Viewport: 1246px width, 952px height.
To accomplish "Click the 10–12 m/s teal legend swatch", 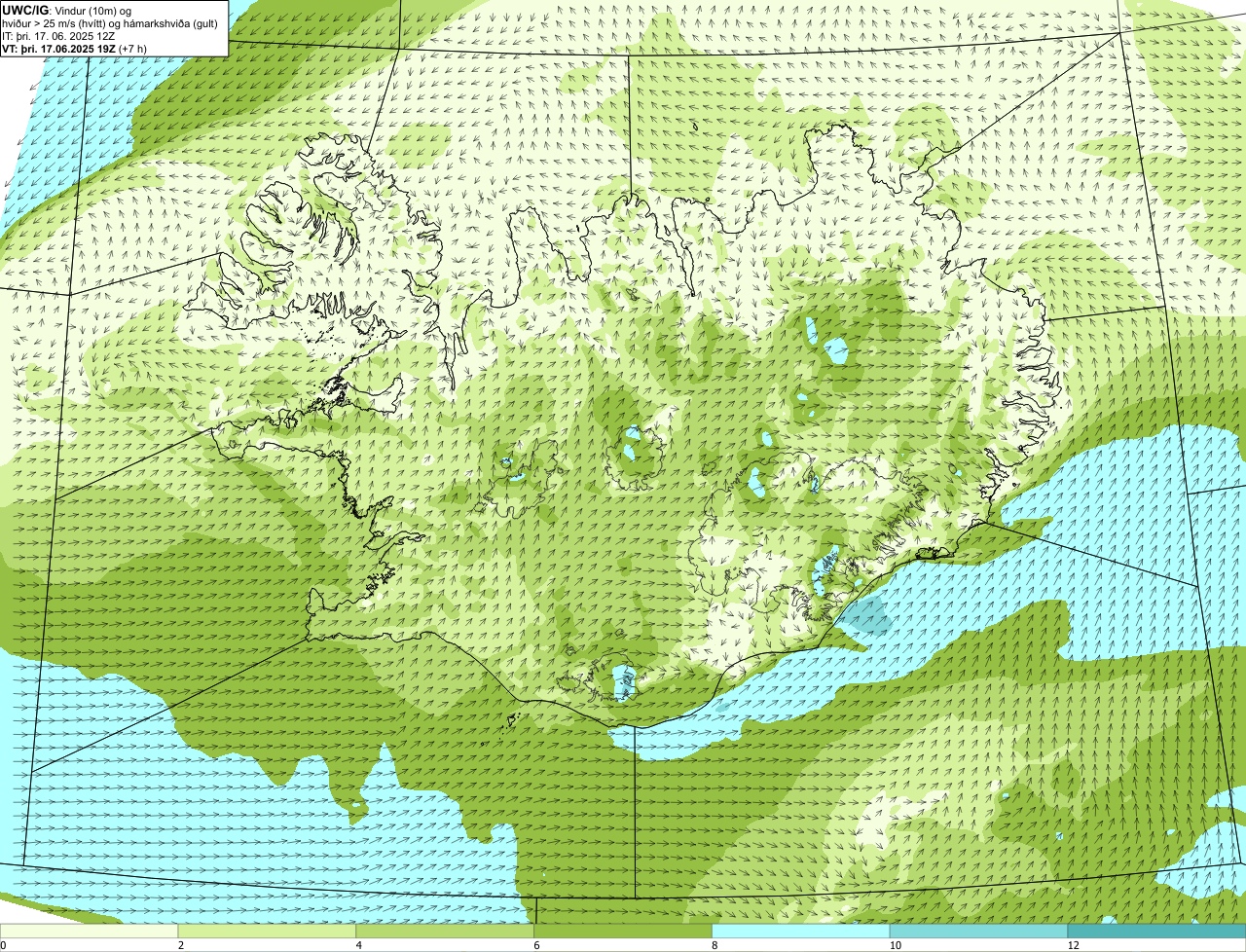I will 979,932.
